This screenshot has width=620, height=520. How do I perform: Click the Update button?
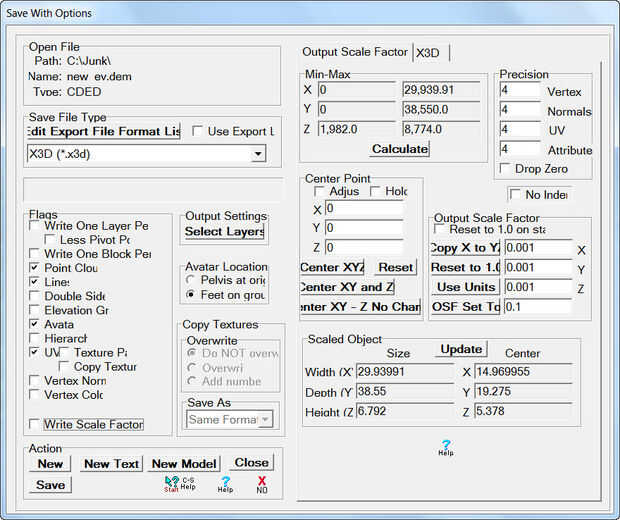[x=461, y=349]
